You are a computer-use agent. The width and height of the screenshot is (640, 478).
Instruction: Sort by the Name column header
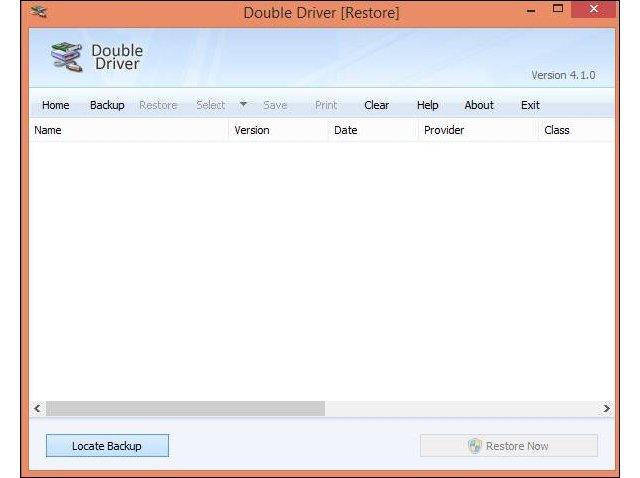(x=129, y=130)
